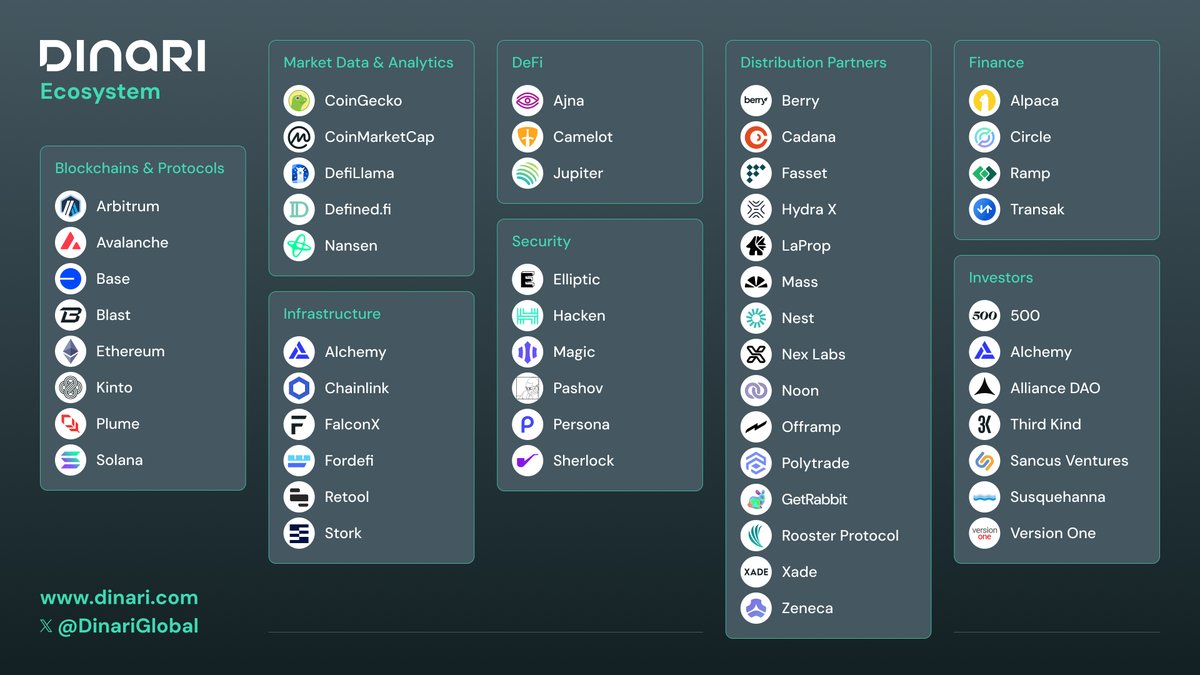Viewport: 1200px width, 675px height.
Task: Click the X social icon
Action: point(47,626)
